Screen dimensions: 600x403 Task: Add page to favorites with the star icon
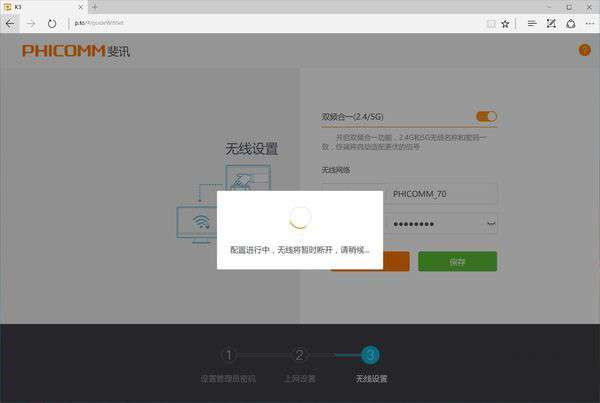coord(506,23)
